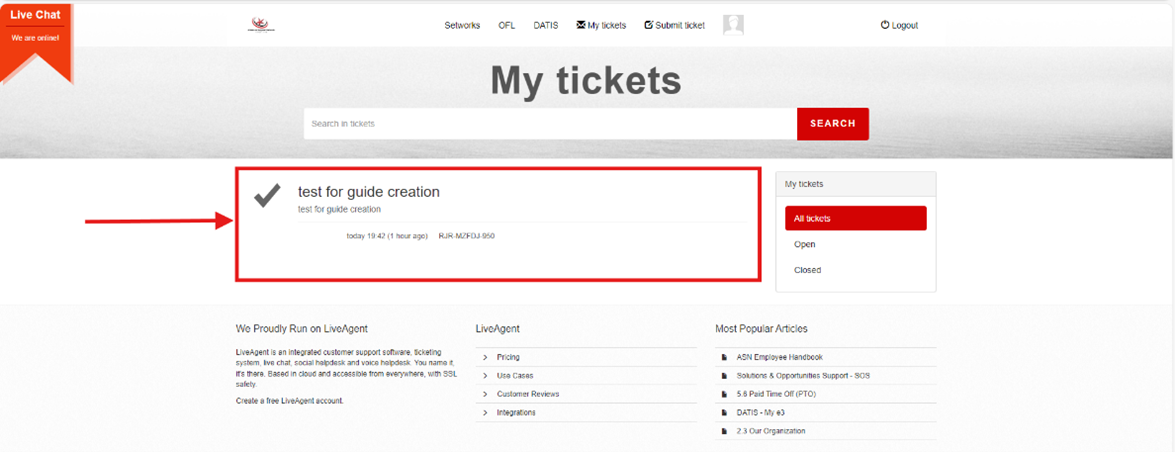The height and width of the screenshot is (452, 1175).
Task: Select the All tickets filter
Action: [x=855, y=218]
